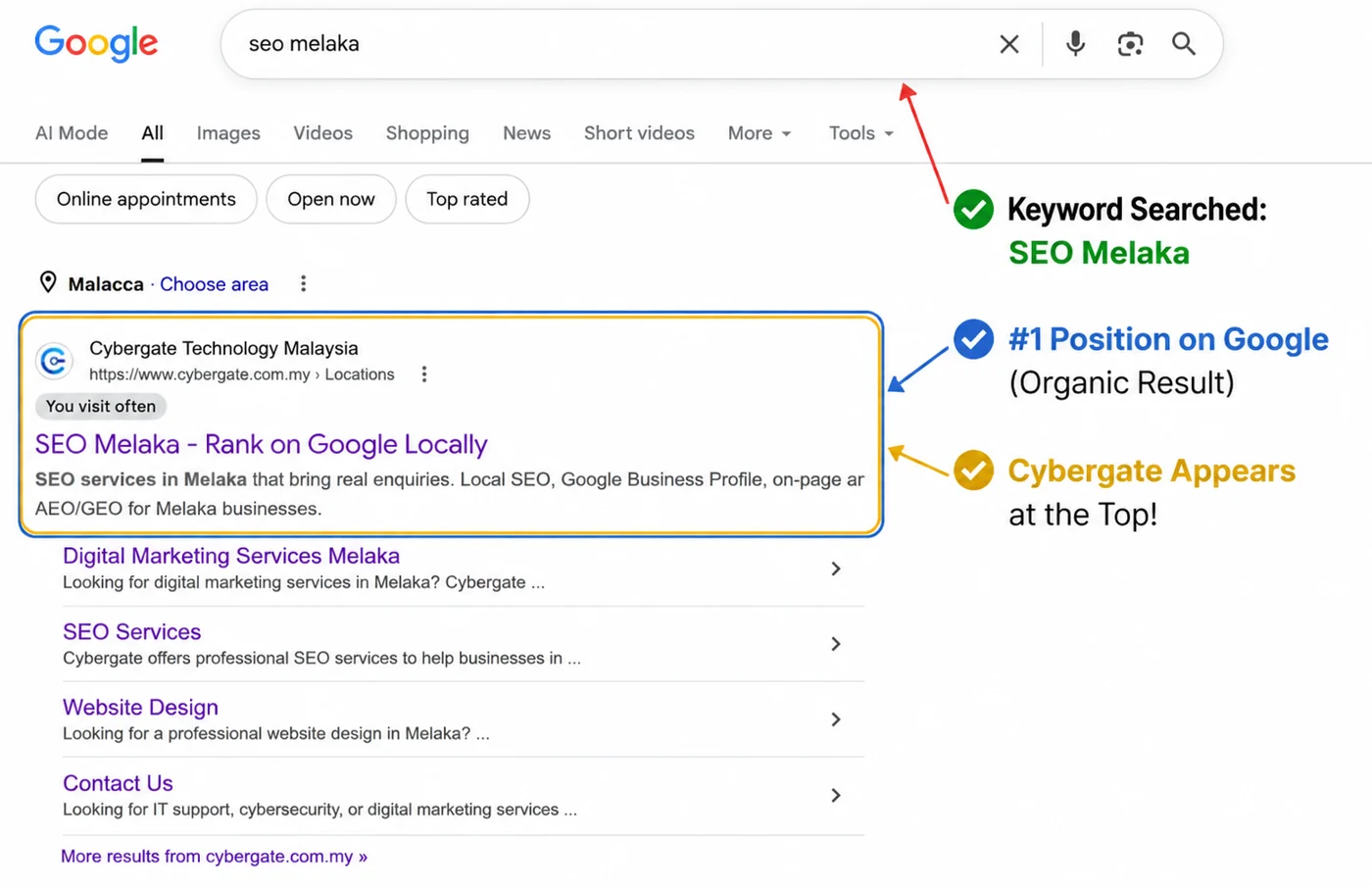Switch to Short videos tab
The width and height of the screenshot is (1372, 890).
639,133
